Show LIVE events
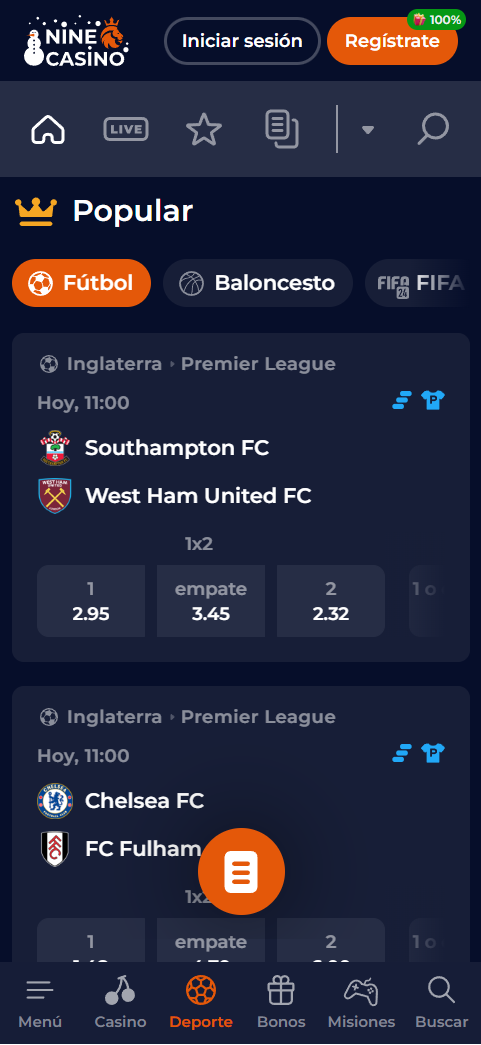The width and height of the screenshot is (481, 1045). pos(126,129)
